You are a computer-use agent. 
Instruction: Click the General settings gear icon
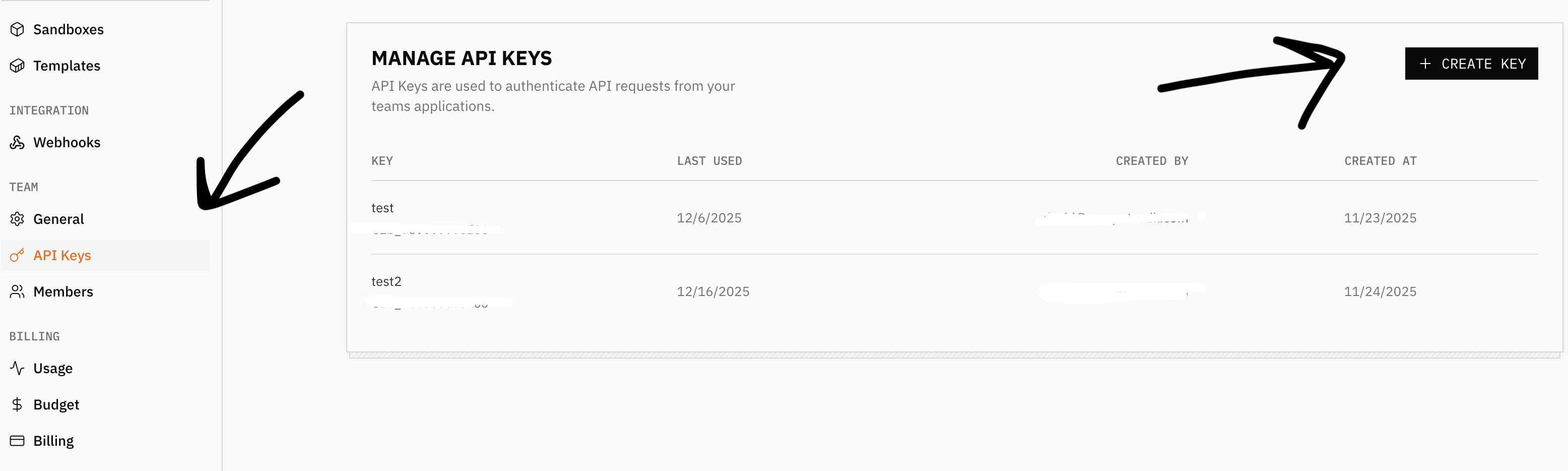(x=18, y=219)
